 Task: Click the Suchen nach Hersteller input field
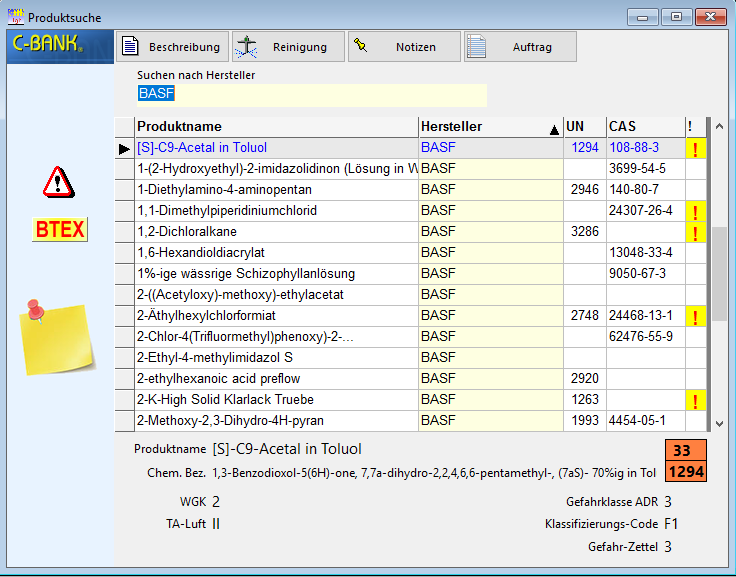pos(312,95)
